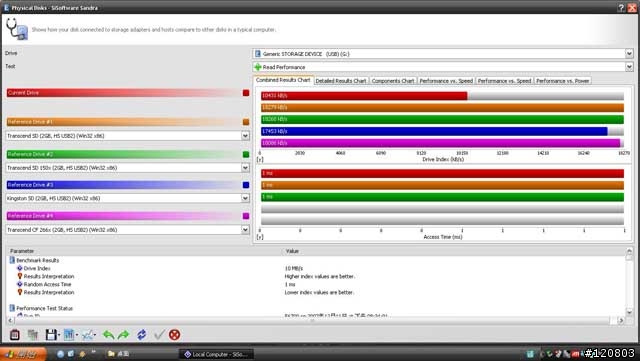Image resolution: width=640 pixels, height=361 pixels.
Task: Click the Random Access Time row icon
Action: [19, 284]
